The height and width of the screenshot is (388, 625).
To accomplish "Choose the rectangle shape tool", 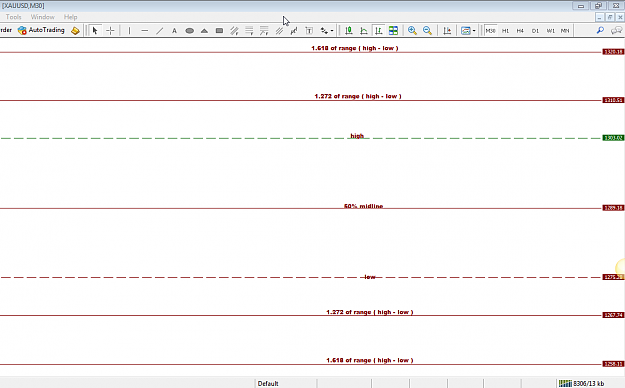I will (219, 31).
